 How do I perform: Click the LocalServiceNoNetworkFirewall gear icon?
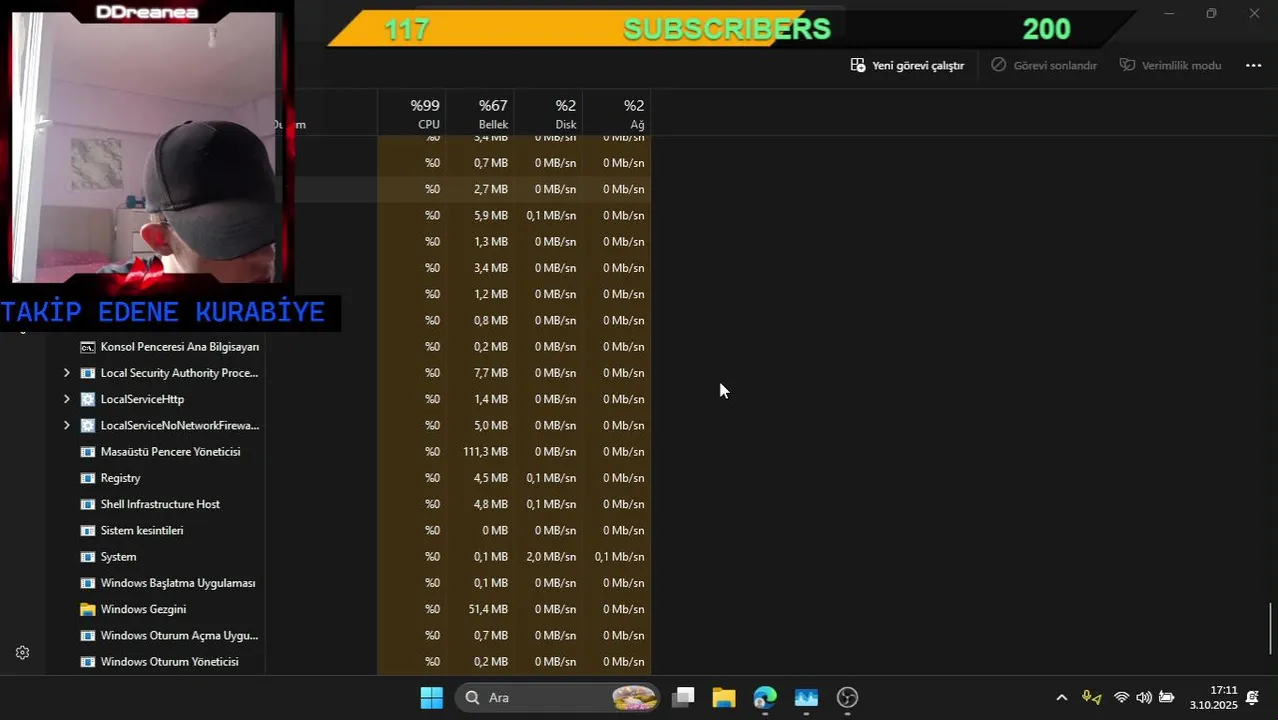(88, 425)
